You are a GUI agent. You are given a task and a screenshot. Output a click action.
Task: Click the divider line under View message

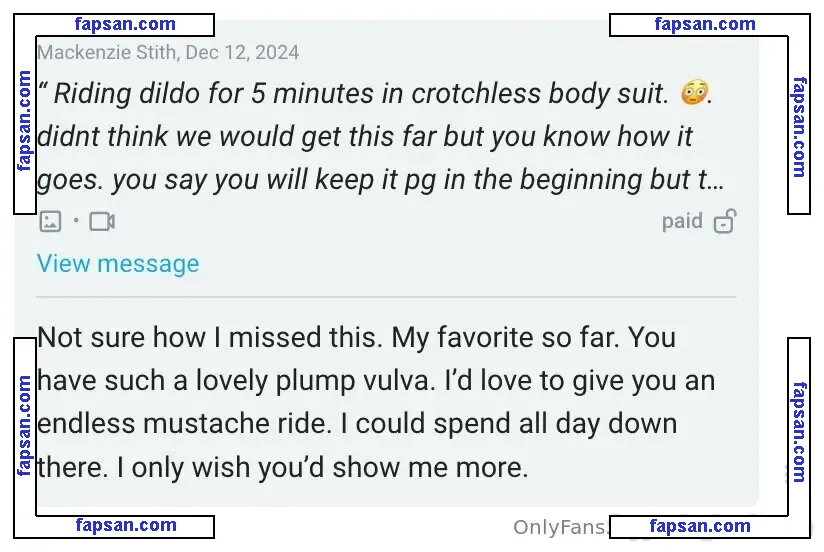[386, 297]
